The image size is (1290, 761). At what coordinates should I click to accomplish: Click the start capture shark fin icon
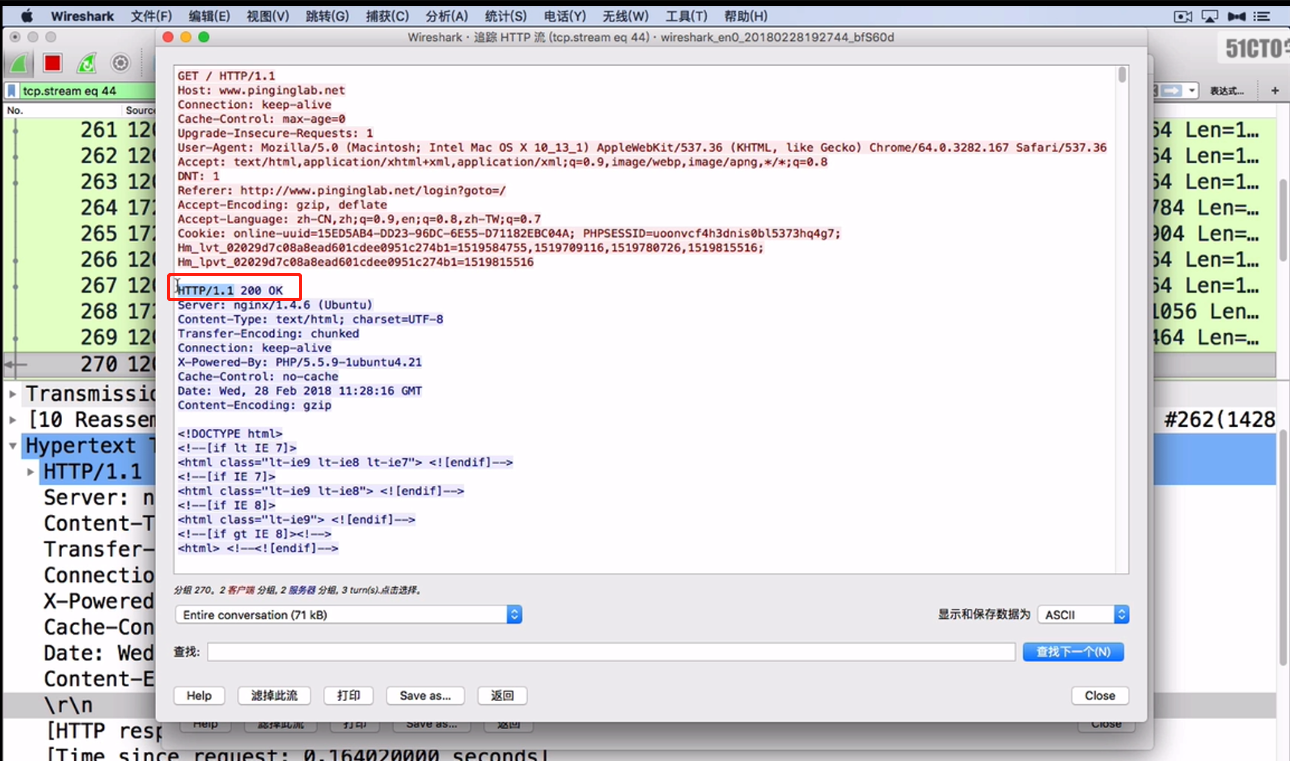[x=19, y=63]
